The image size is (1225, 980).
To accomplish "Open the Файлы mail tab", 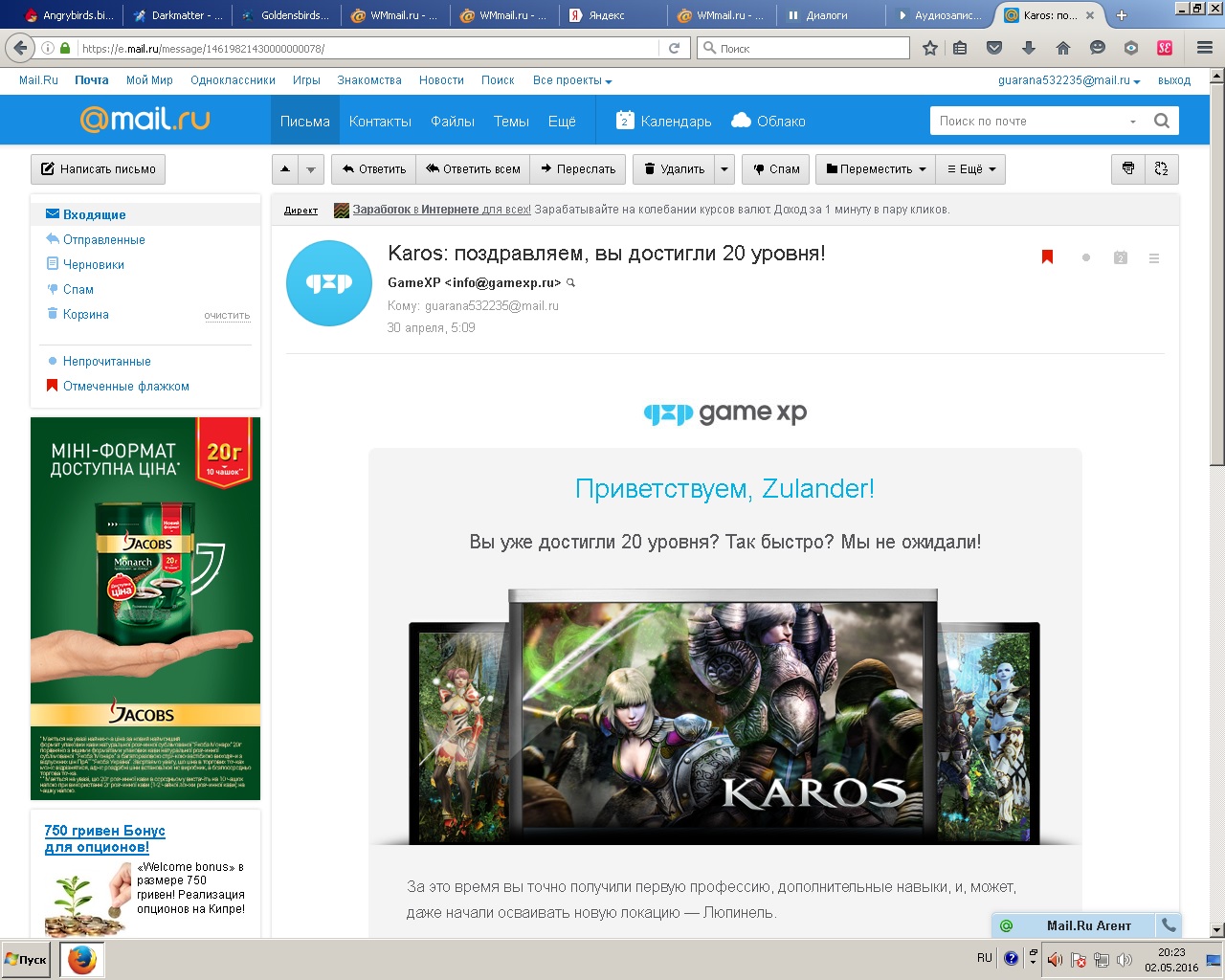I will (x=453, y=121).
